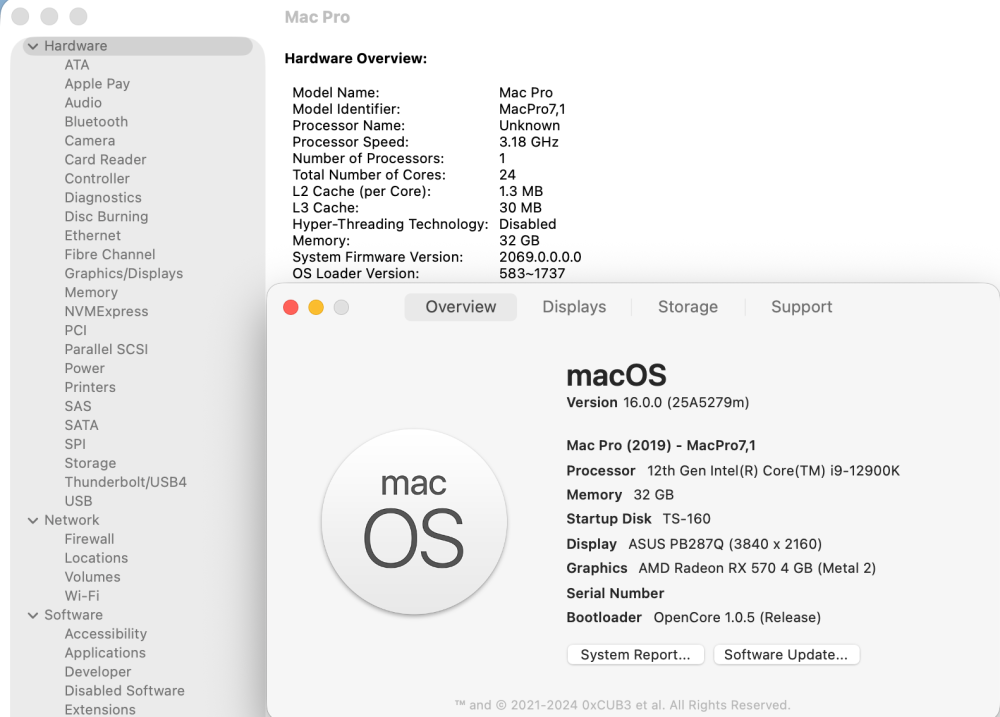Open the Support tab

802,307
